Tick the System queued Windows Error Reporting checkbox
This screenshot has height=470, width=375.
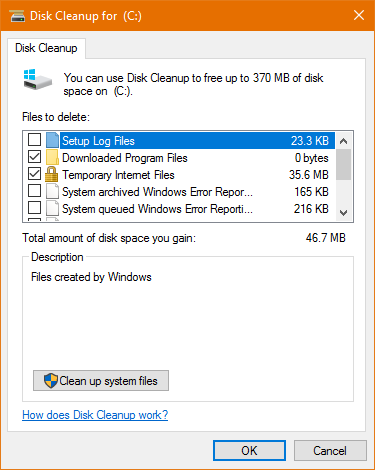(x=34, y=208)
